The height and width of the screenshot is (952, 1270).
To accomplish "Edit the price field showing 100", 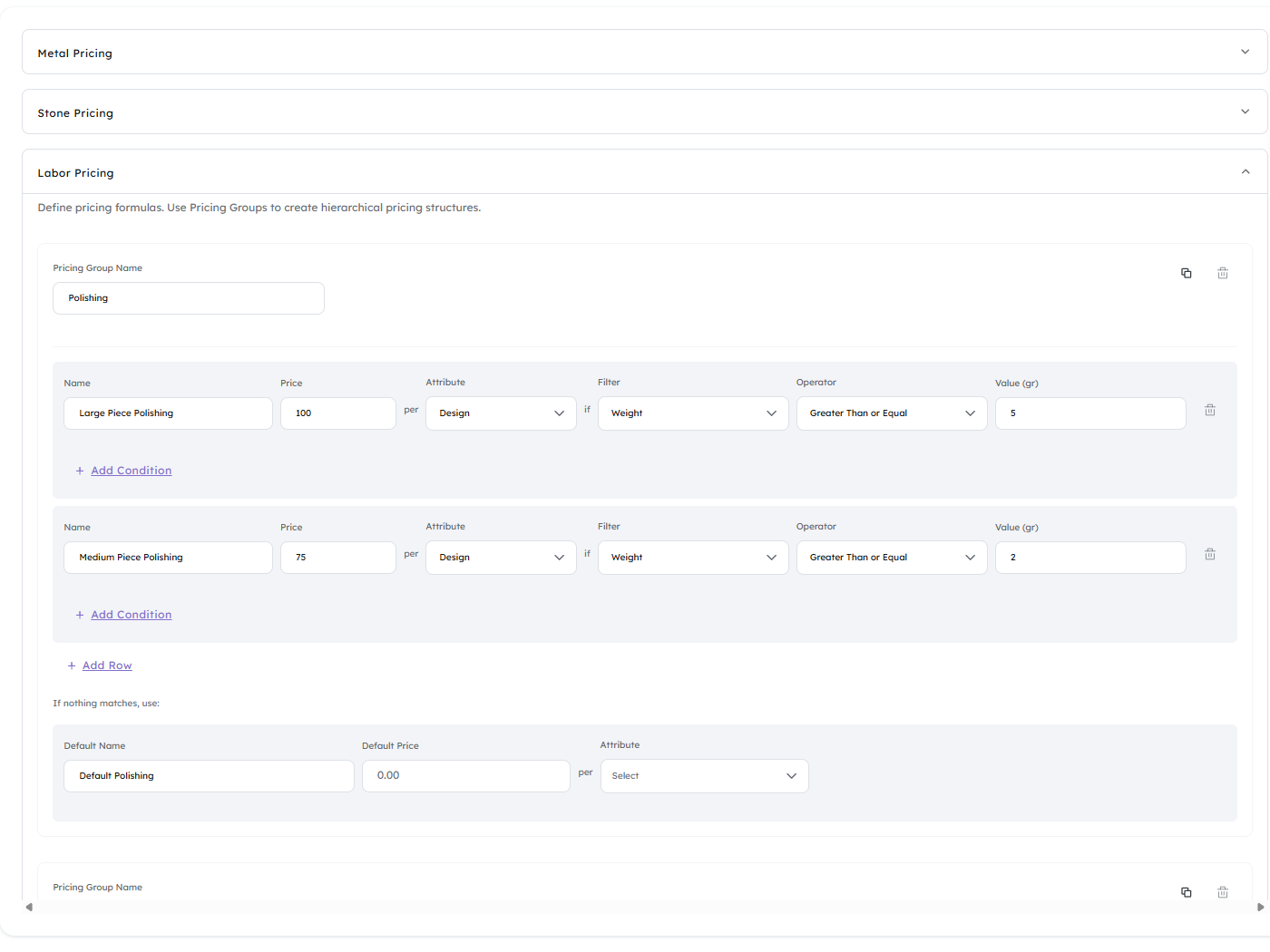I will (x=337, y=413).
